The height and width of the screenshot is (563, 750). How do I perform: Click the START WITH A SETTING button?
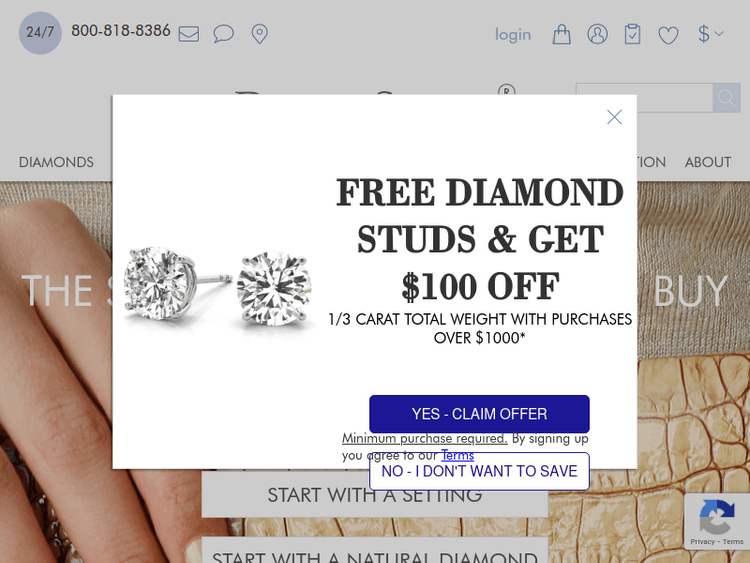375,494
